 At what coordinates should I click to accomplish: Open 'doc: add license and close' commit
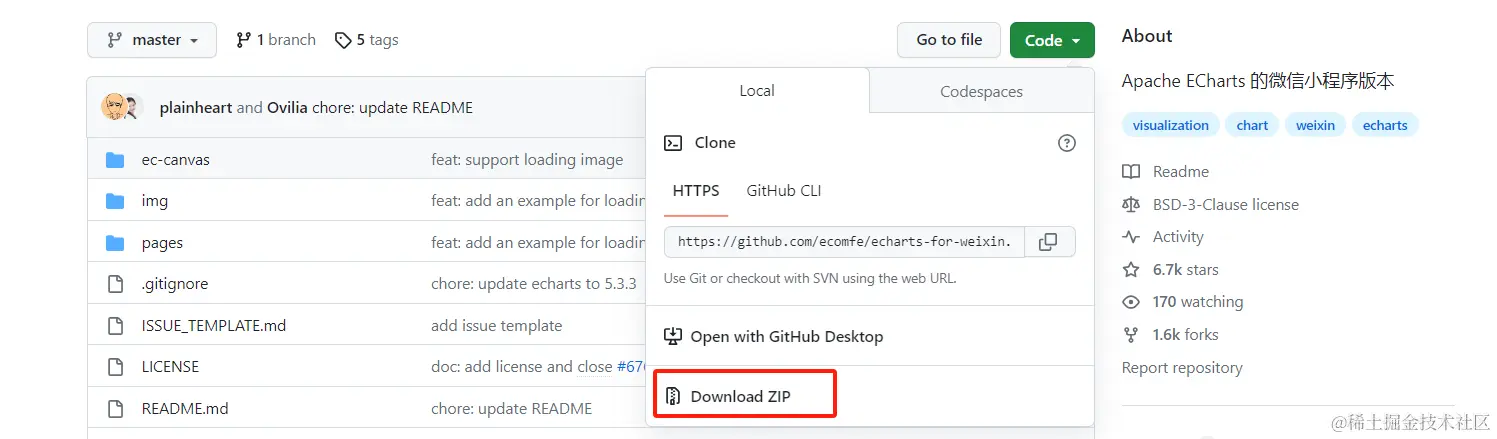[521, 367]
